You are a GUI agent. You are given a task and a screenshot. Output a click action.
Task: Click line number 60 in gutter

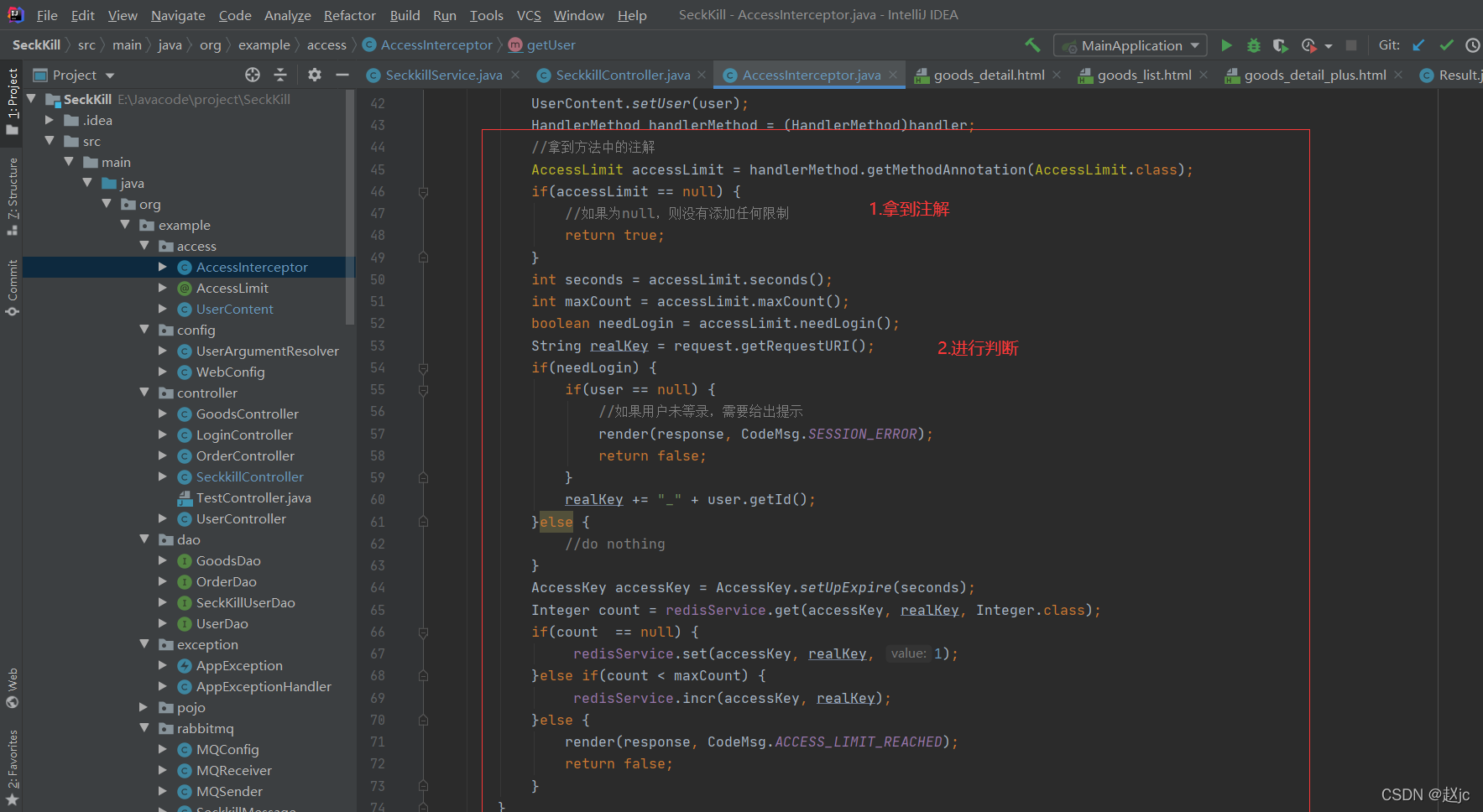click(378, 500)
